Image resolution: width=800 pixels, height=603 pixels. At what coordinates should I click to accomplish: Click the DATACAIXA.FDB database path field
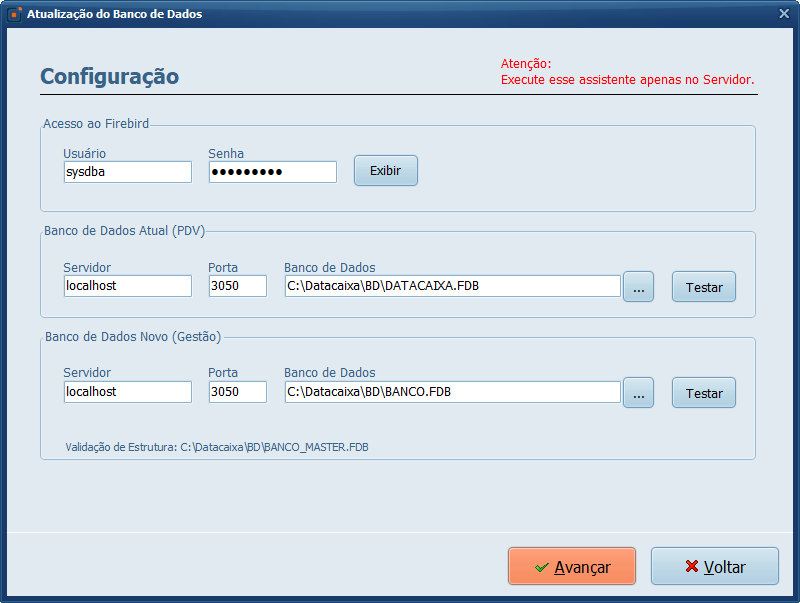(x=452, y=286)
